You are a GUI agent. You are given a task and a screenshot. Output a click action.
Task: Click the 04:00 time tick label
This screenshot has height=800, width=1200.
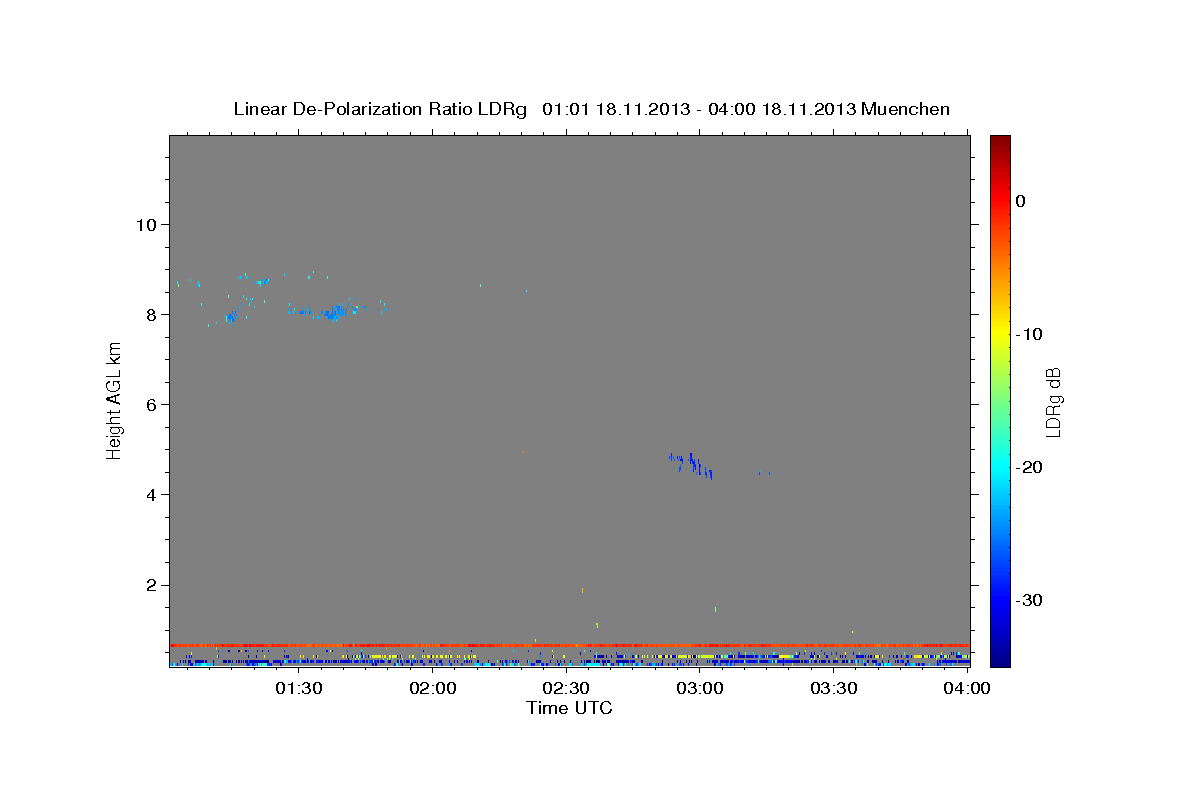(x=966, y=688)
